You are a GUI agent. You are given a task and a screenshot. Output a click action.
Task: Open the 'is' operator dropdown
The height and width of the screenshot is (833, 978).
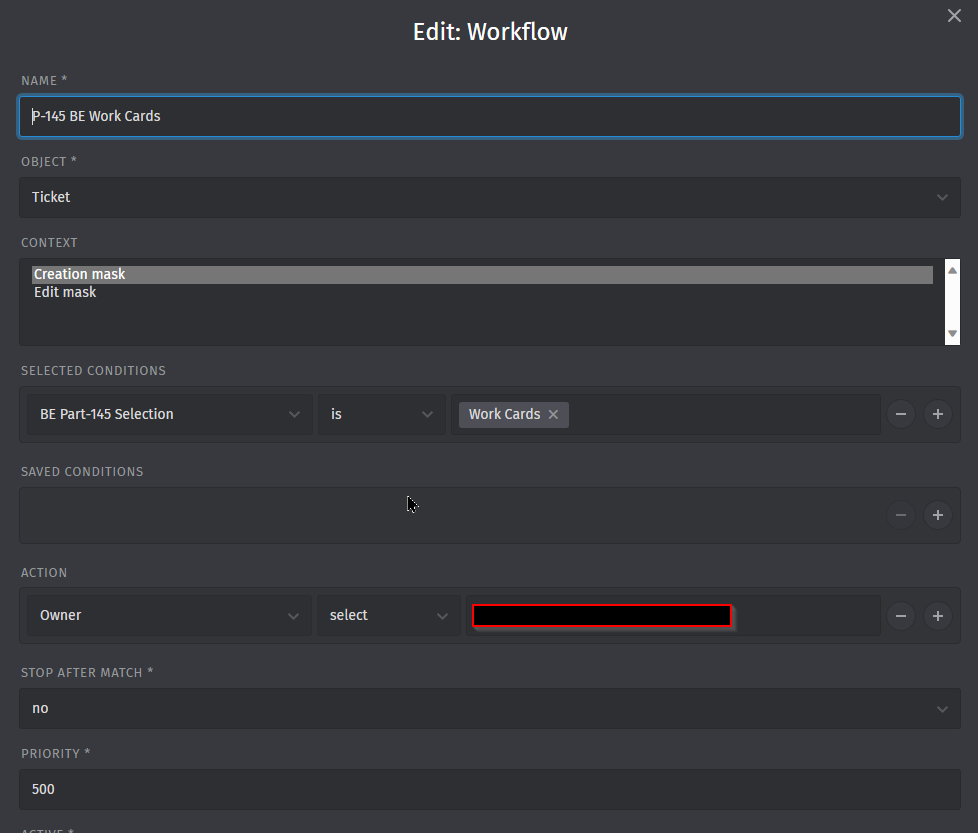[x=382, y=414]
